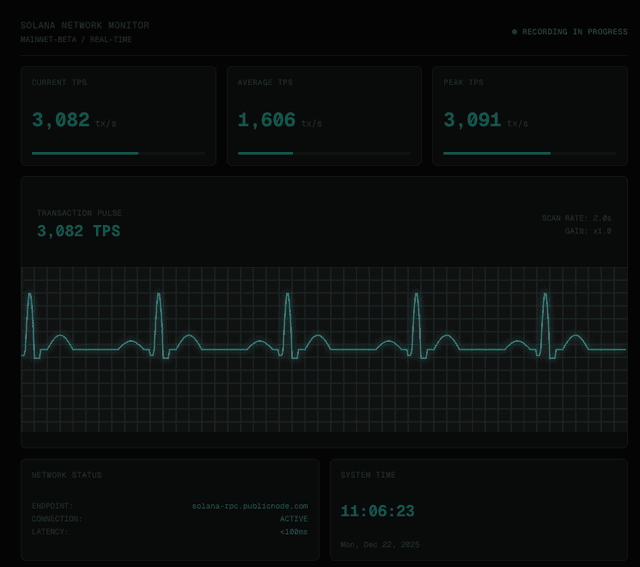
Task: Click the 'MAINNET-BETA / REAL-TIME' subtitle
Action: tap(76, 40)
